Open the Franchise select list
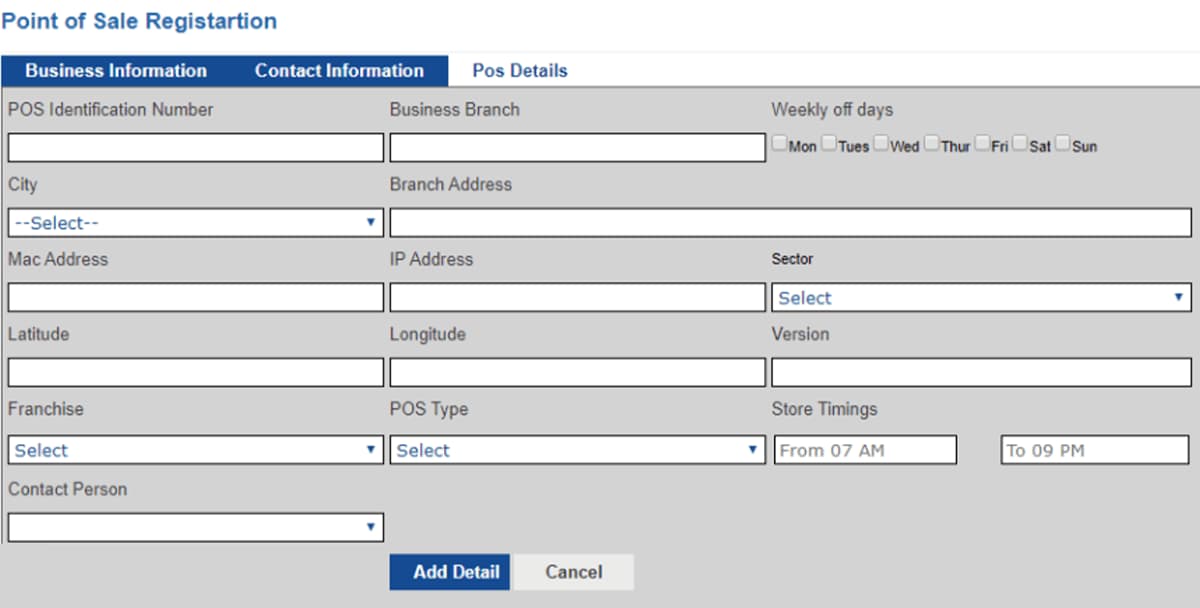This screenshot has height=608, width=1200. click(195, 450)
